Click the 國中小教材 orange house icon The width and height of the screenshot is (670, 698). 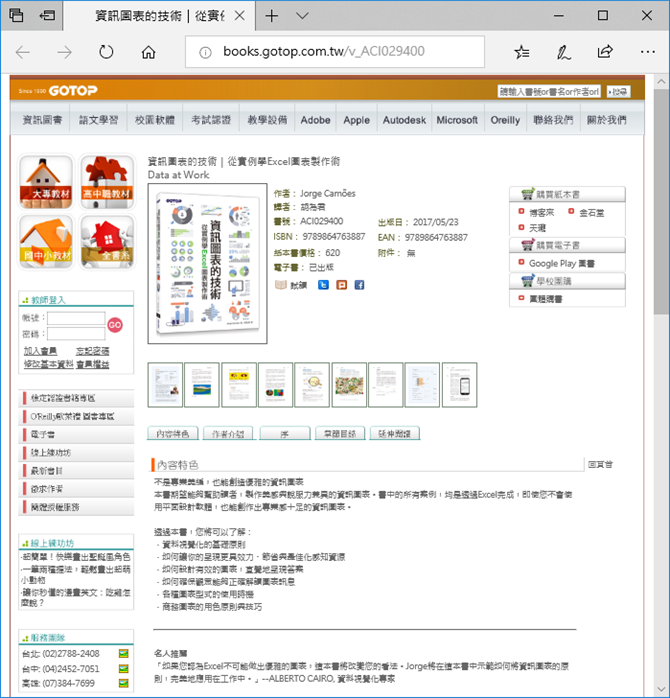[45, 242]
